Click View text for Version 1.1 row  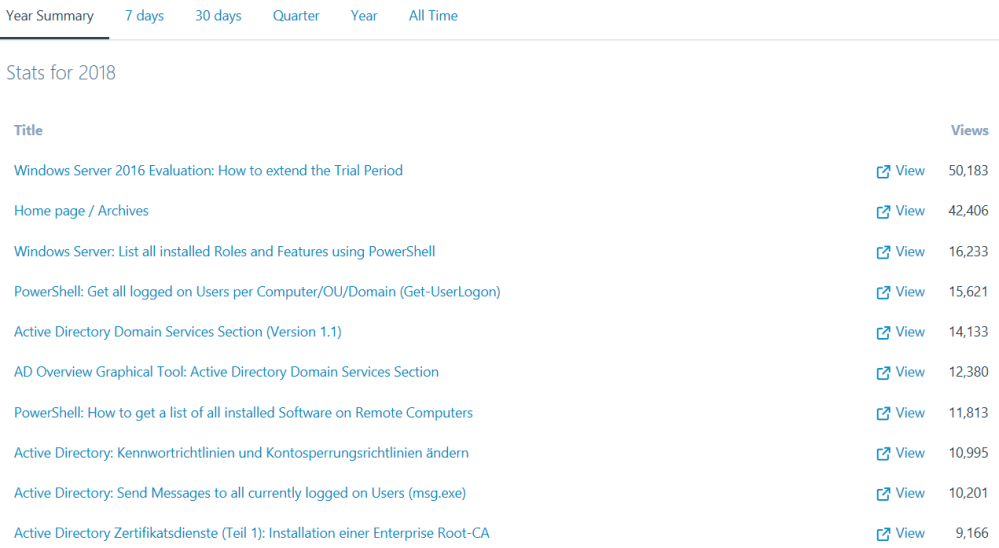click(x=910, y=332)
